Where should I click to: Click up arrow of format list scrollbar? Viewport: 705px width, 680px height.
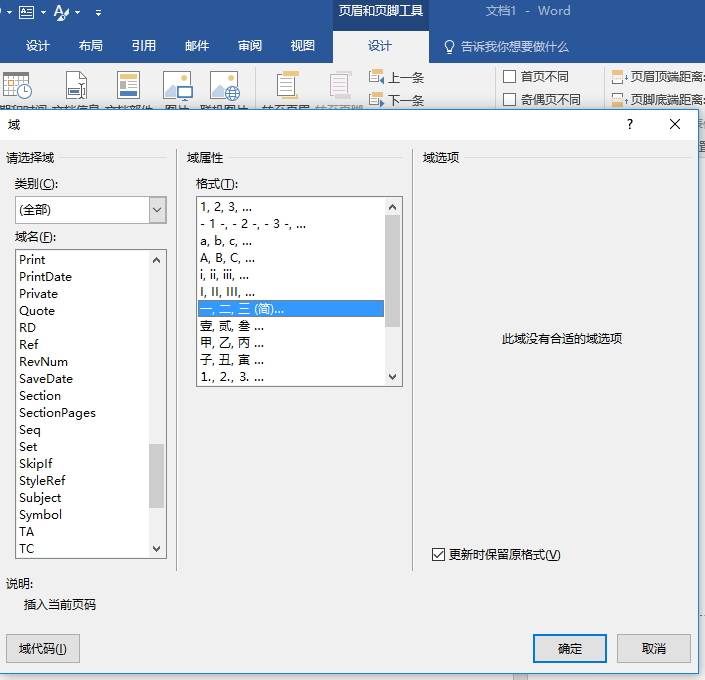click(393, 207)
